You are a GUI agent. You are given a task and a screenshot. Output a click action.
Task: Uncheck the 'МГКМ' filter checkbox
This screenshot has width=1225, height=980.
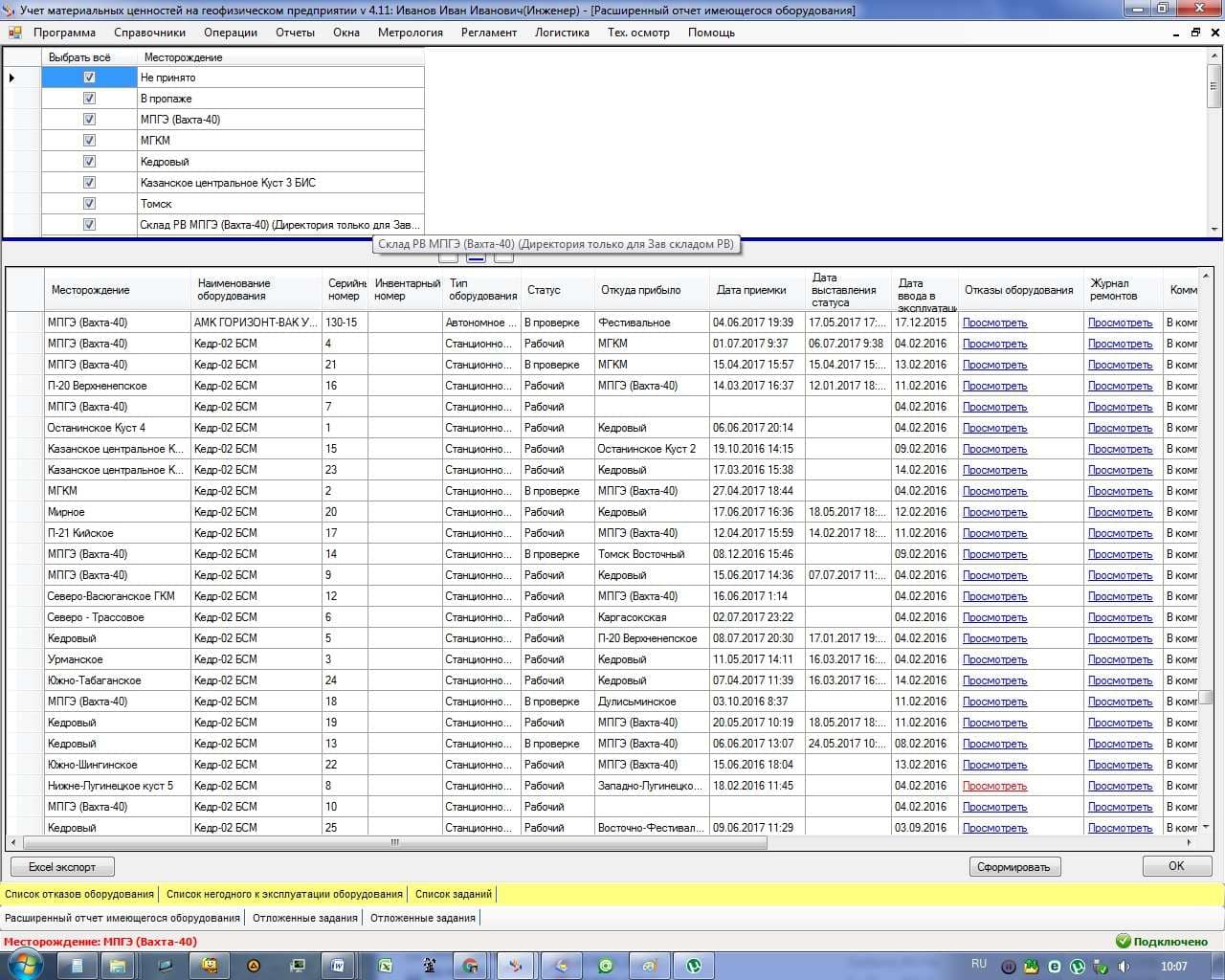click(x=89, y=141)
